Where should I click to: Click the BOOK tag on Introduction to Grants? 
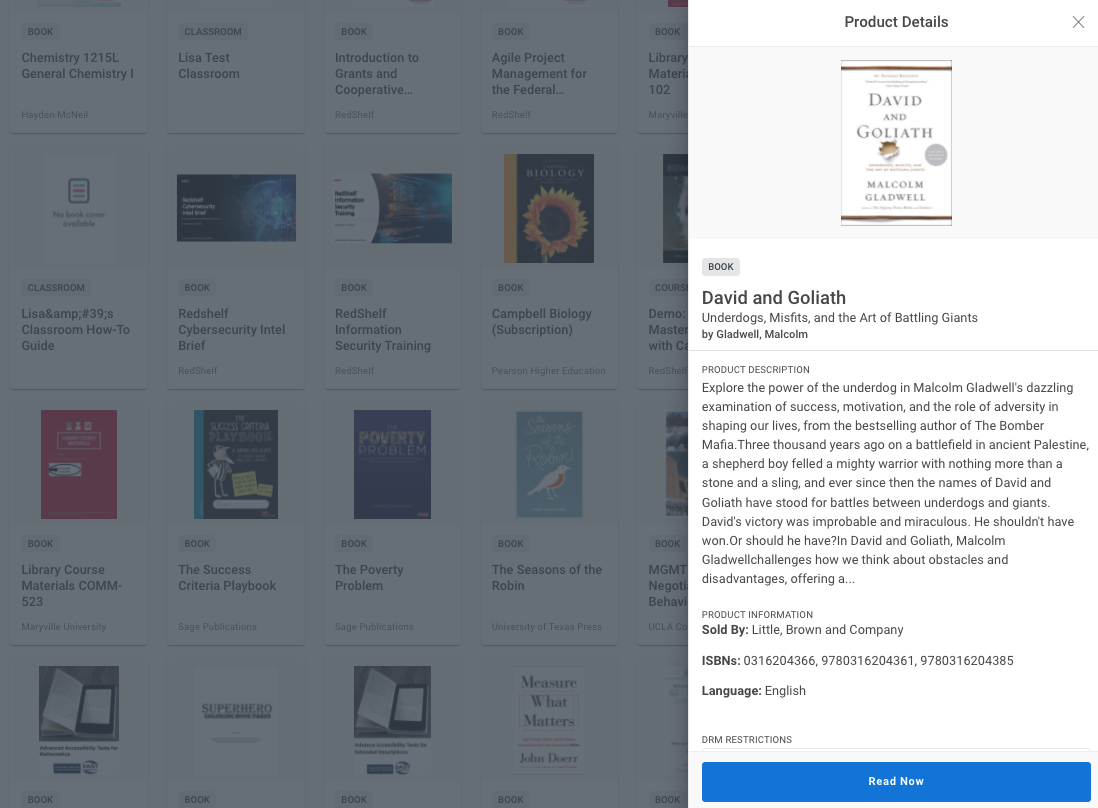[354, 32]
